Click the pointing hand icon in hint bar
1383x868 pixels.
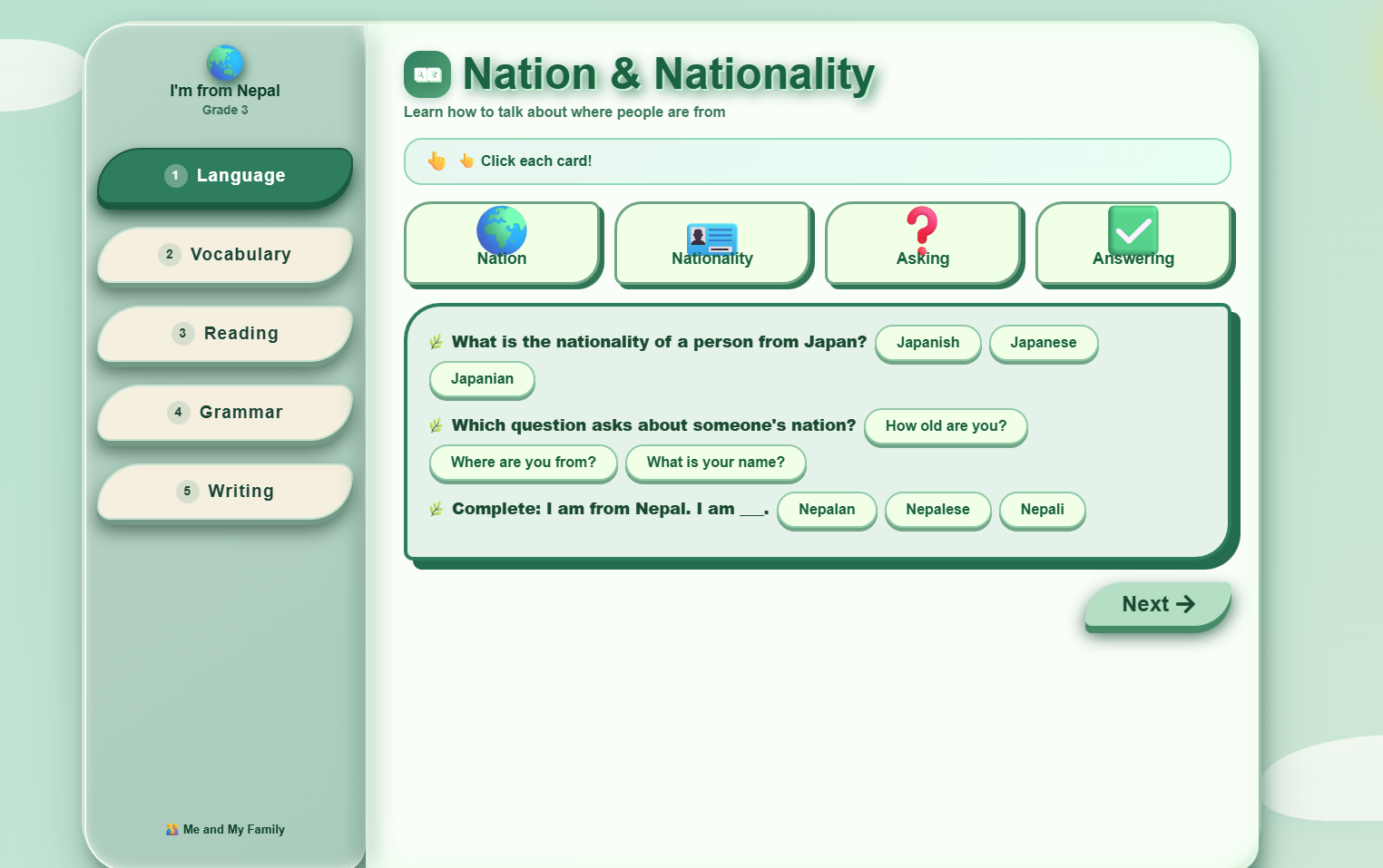pos(437,161)
